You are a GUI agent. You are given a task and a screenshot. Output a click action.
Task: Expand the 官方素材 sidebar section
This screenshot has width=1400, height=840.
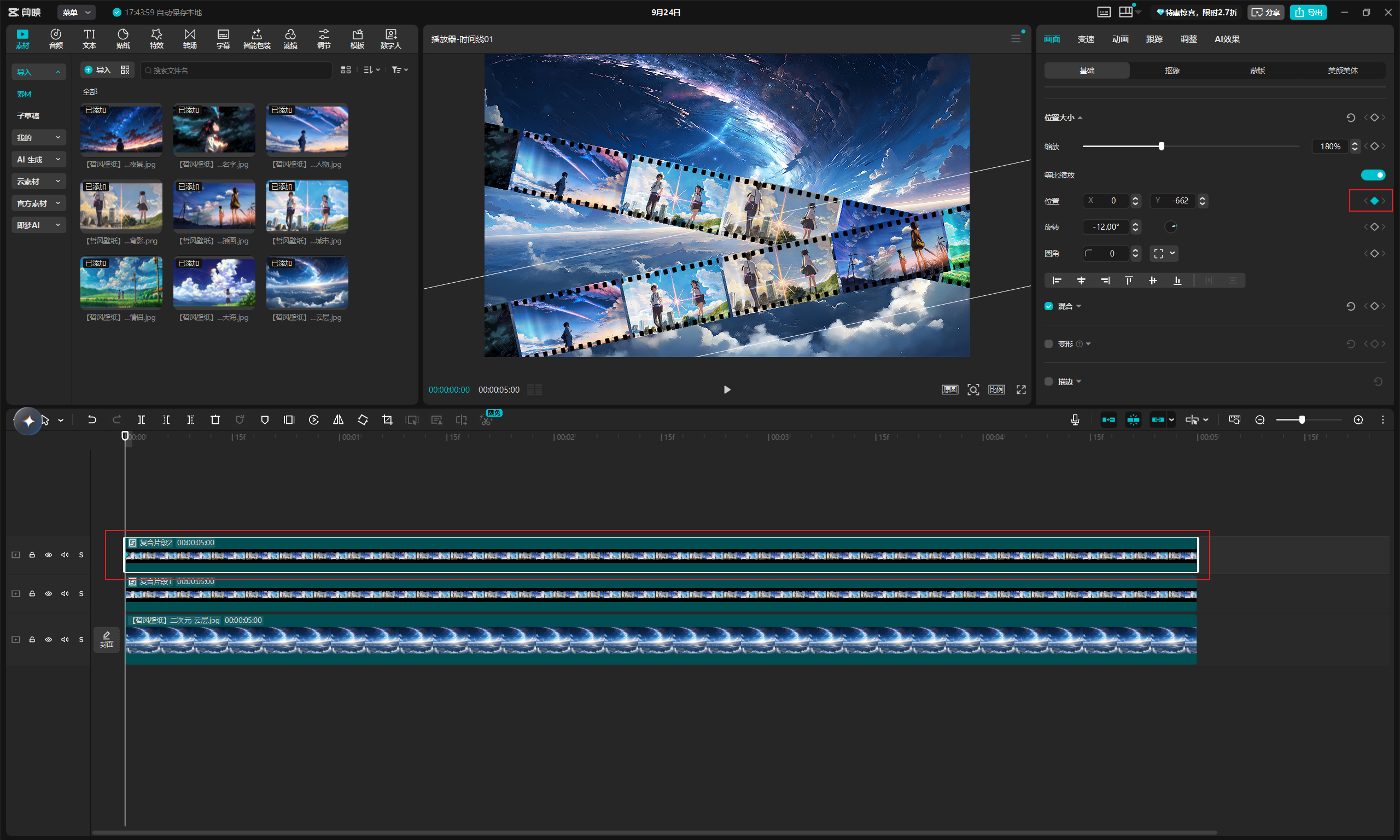point(38,203)
